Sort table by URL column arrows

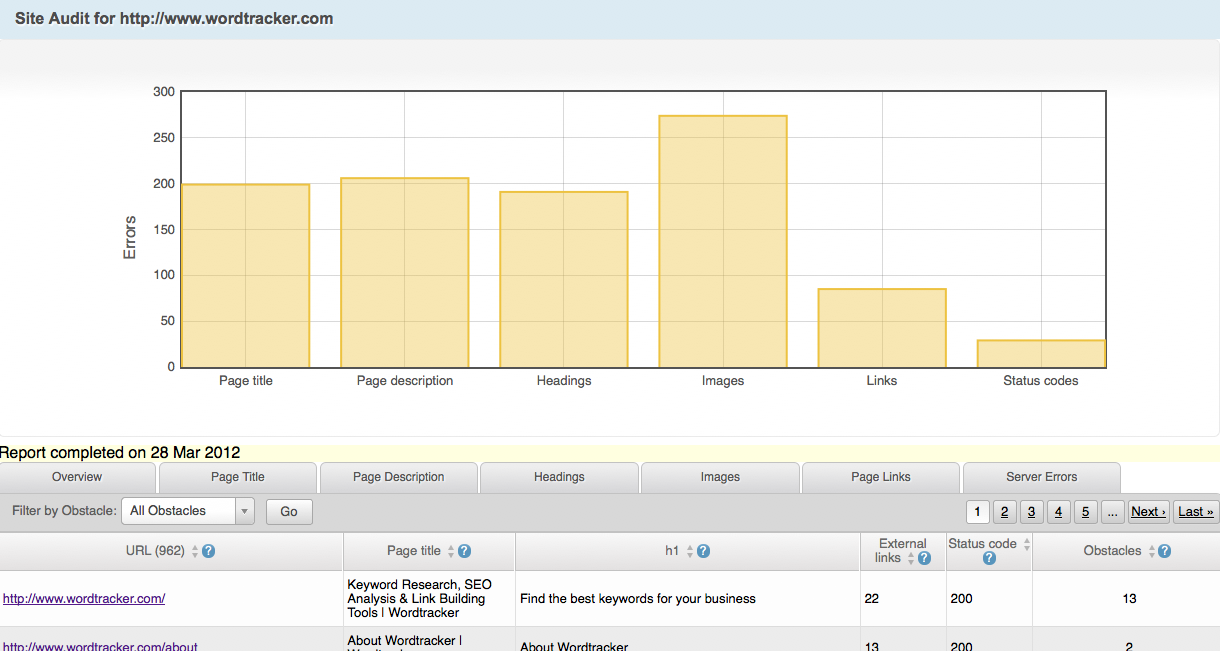pyautogui.click(x=195, y=551)
